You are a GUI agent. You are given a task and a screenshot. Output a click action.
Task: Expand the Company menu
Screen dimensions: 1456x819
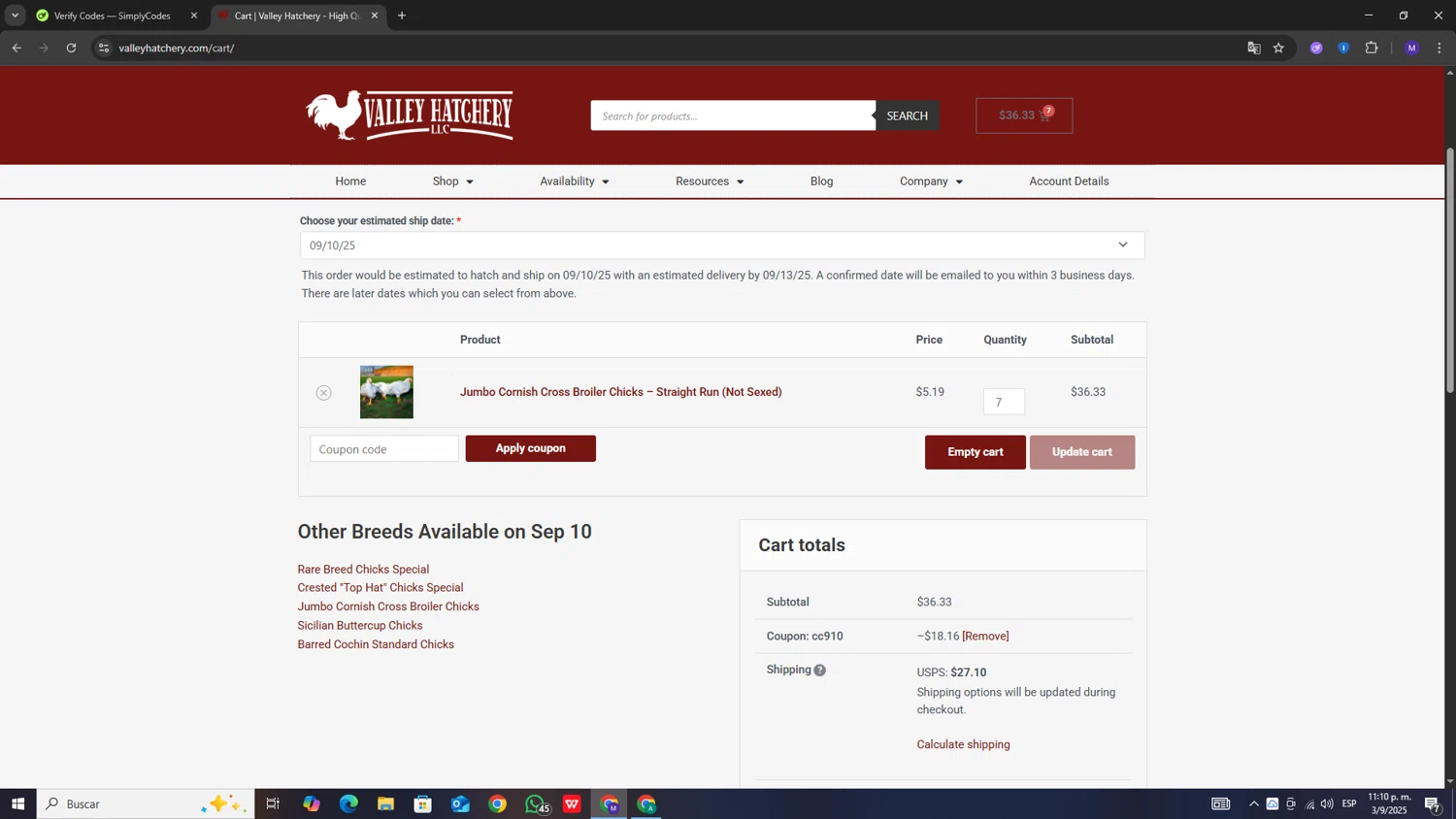click(931, 181)
